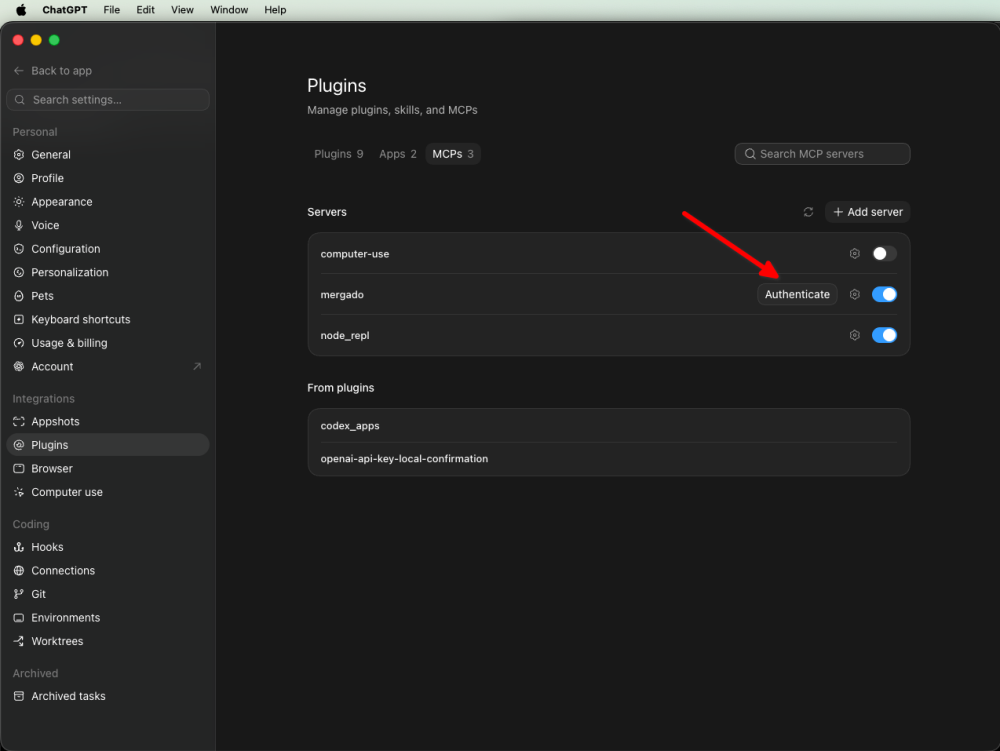Viewport: 1000px width, 751px height.
Task: Disable the mergado server toggle
Action: coord(884,295)
